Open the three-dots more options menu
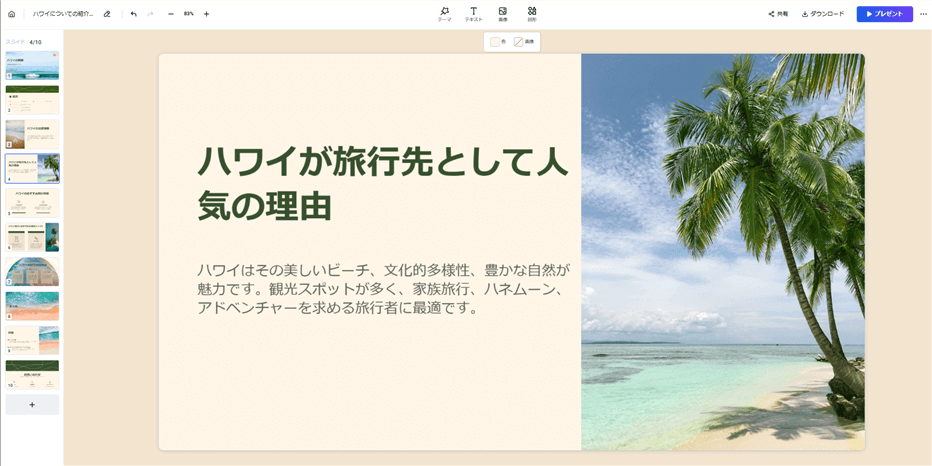The width and height of the screenshot is (932, 466). pos(923,14)
